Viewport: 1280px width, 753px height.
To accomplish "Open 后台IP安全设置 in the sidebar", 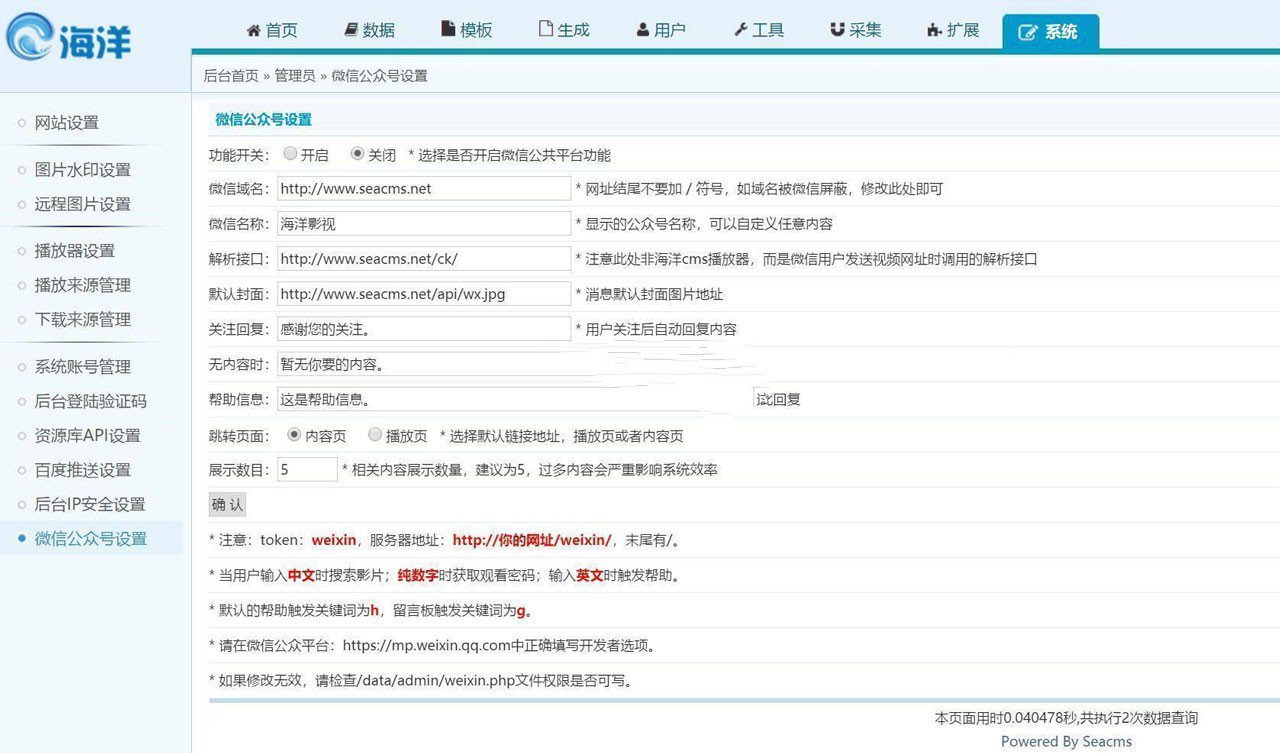I will (x=90, y=504).
